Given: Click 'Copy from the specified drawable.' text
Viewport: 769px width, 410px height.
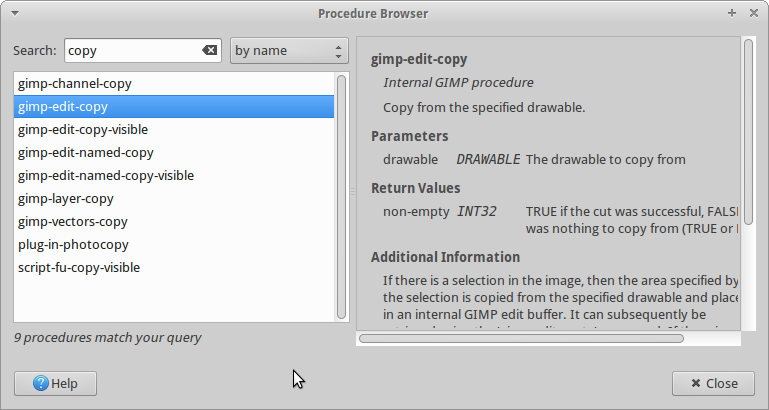Looking at the screenshot, I should point(484,107).
